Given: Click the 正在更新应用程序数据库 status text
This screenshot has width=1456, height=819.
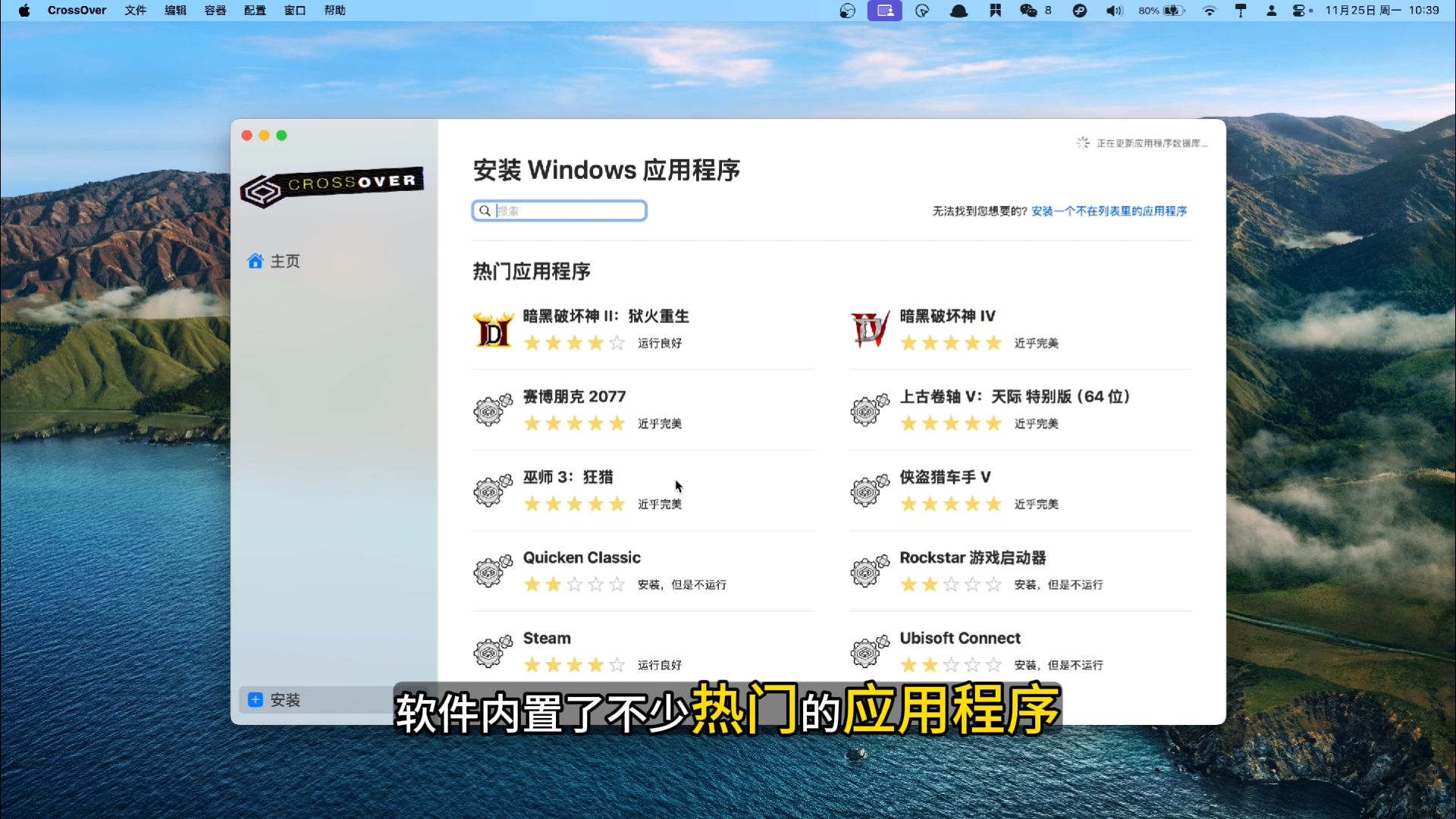Looking at the screenshot, I should click(1152, 143).
